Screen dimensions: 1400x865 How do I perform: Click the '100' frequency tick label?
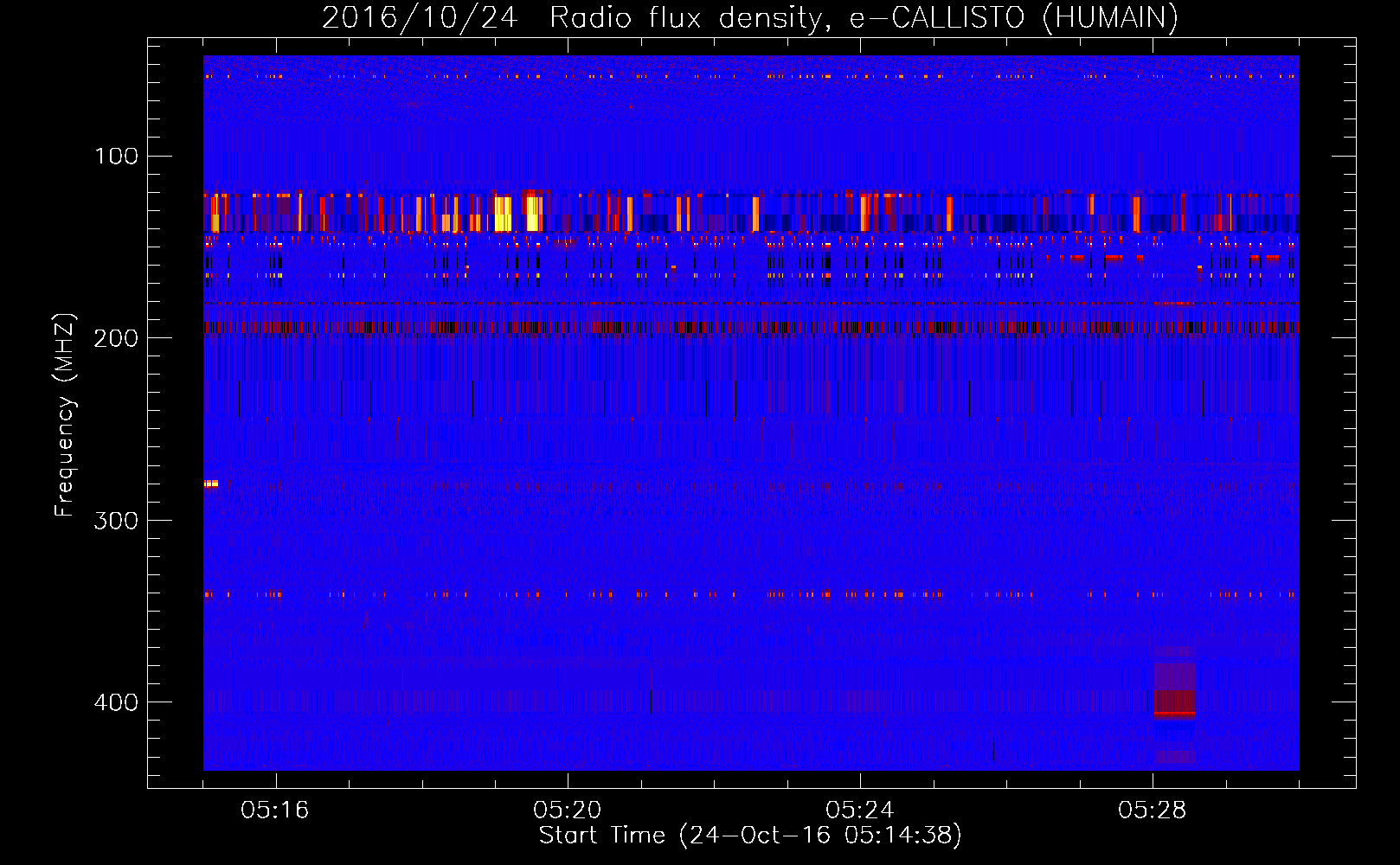(117, 156)
